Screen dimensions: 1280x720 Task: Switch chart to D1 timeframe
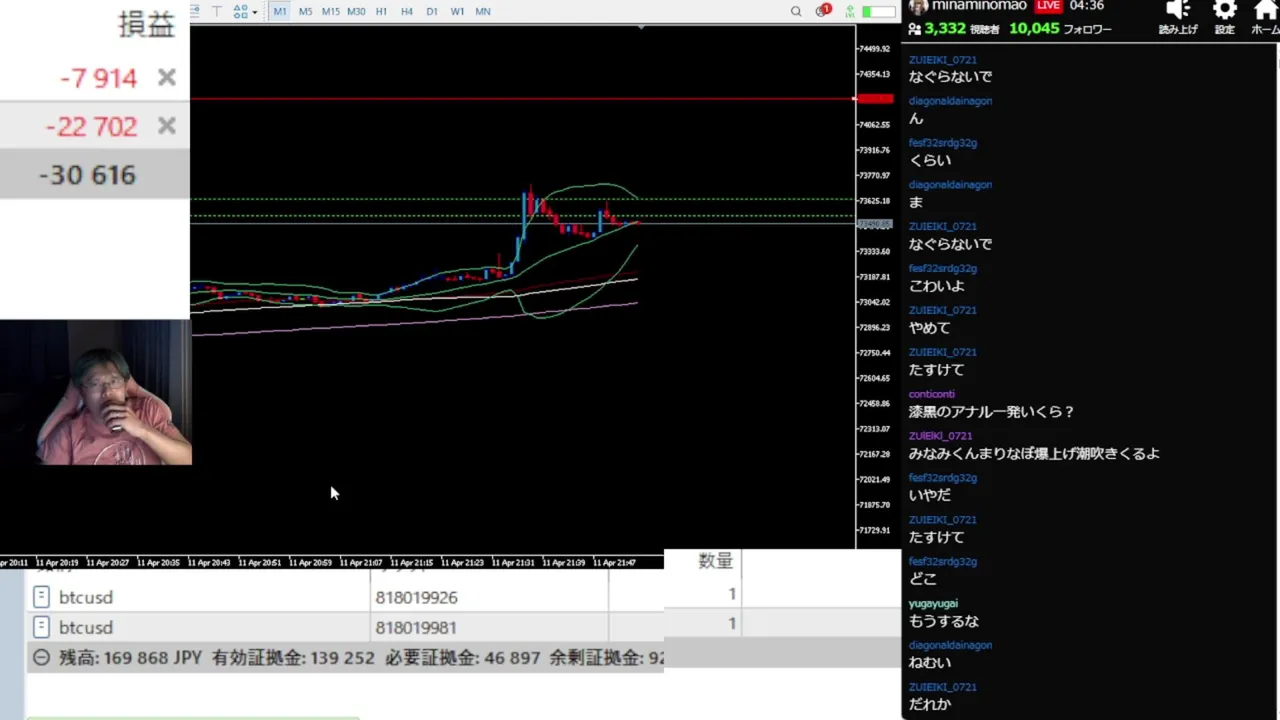click(432, 11)
